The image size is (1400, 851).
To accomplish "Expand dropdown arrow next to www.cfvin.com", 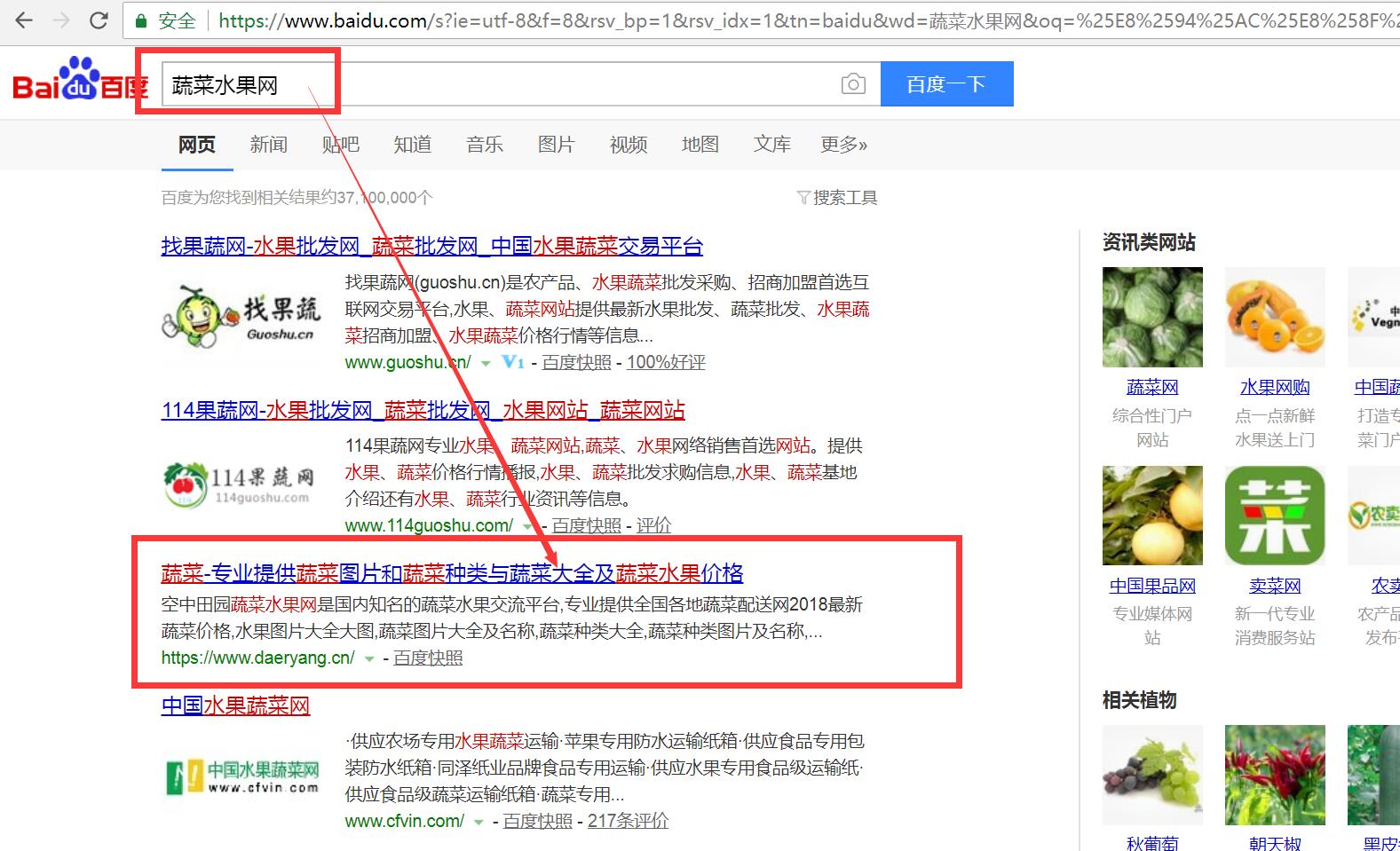I will point(479,822).
